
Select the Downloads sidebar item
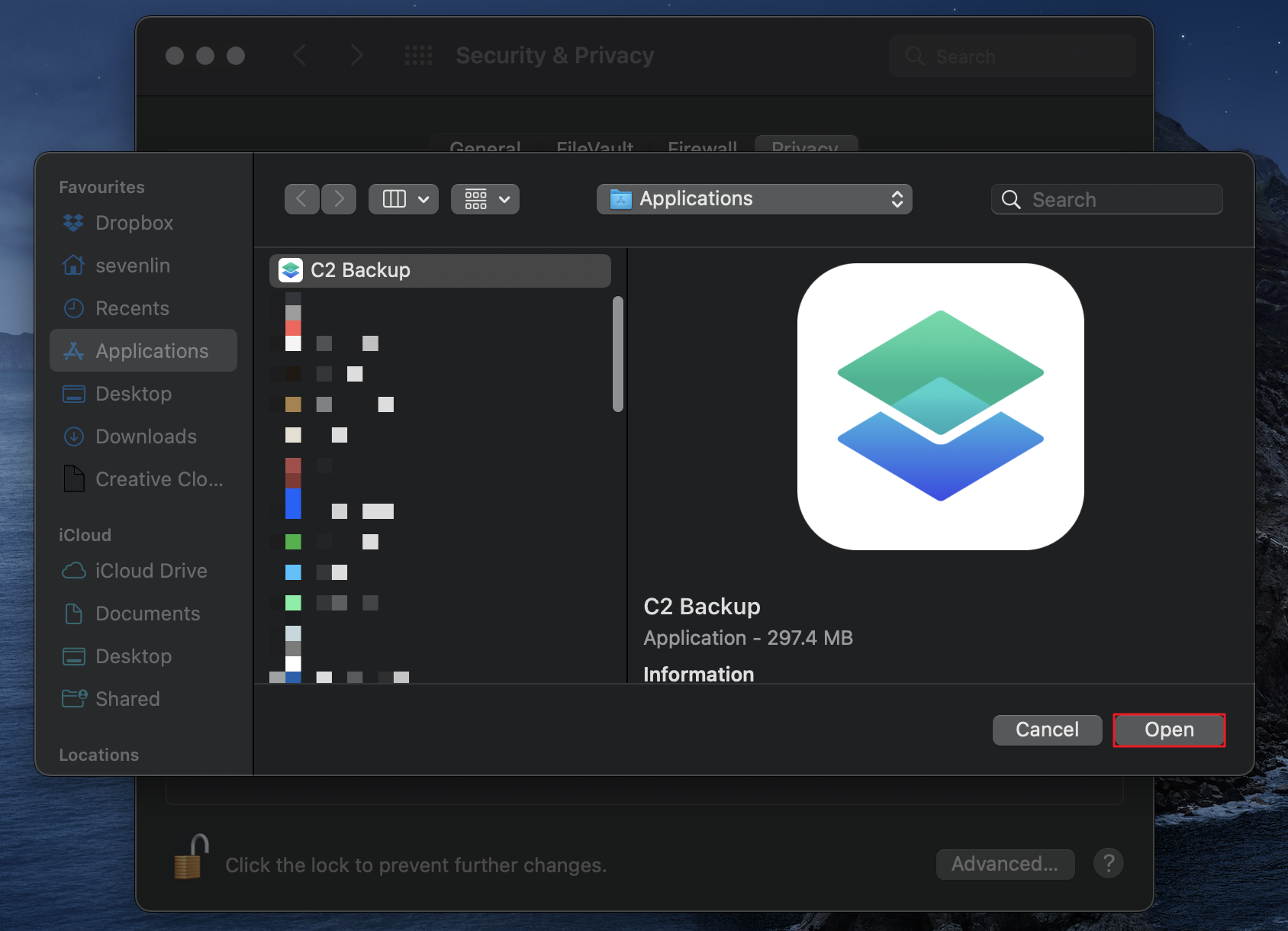tap(145, 436)
